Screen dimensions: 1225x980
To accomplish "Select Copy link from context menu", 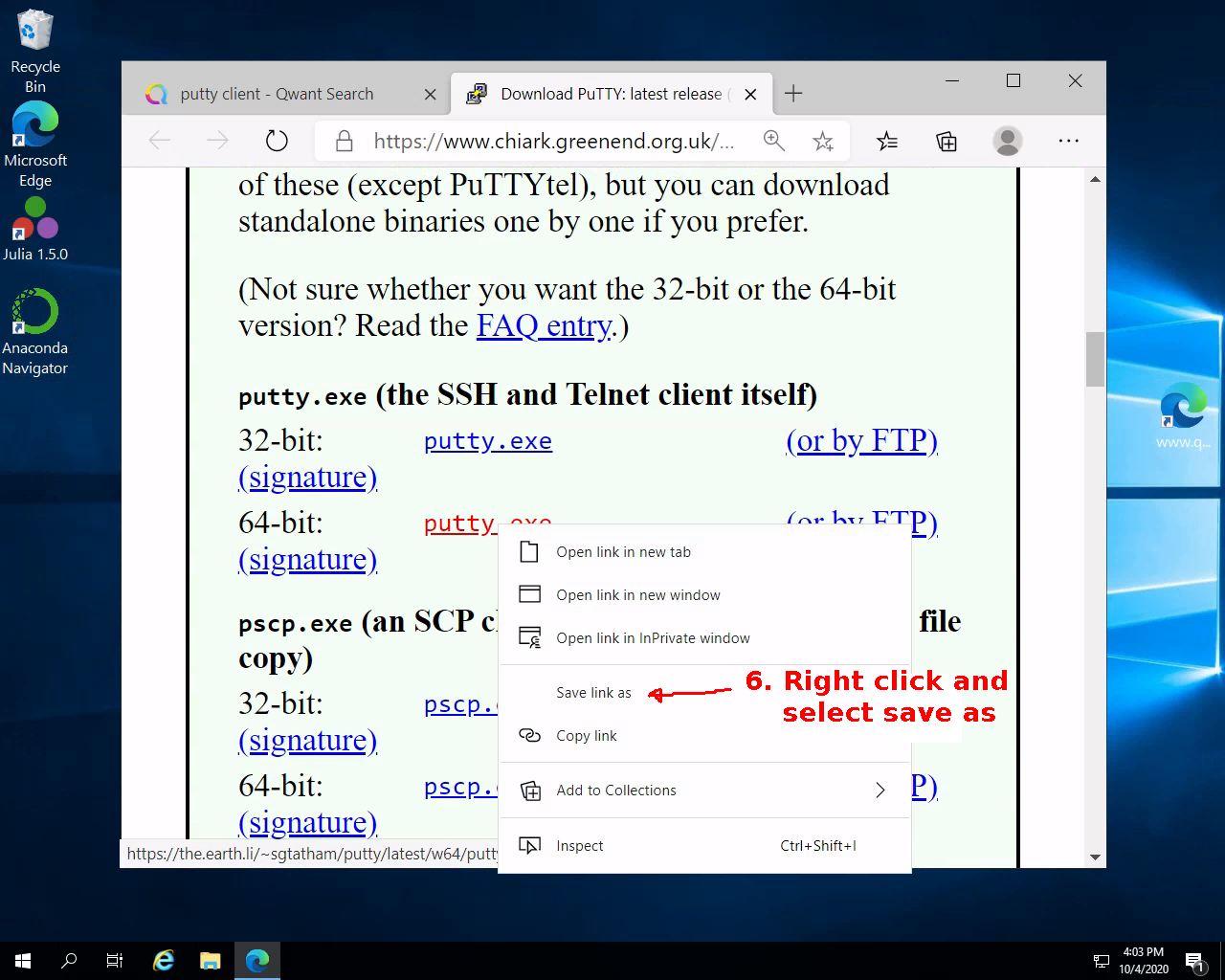I will [704, 736].
